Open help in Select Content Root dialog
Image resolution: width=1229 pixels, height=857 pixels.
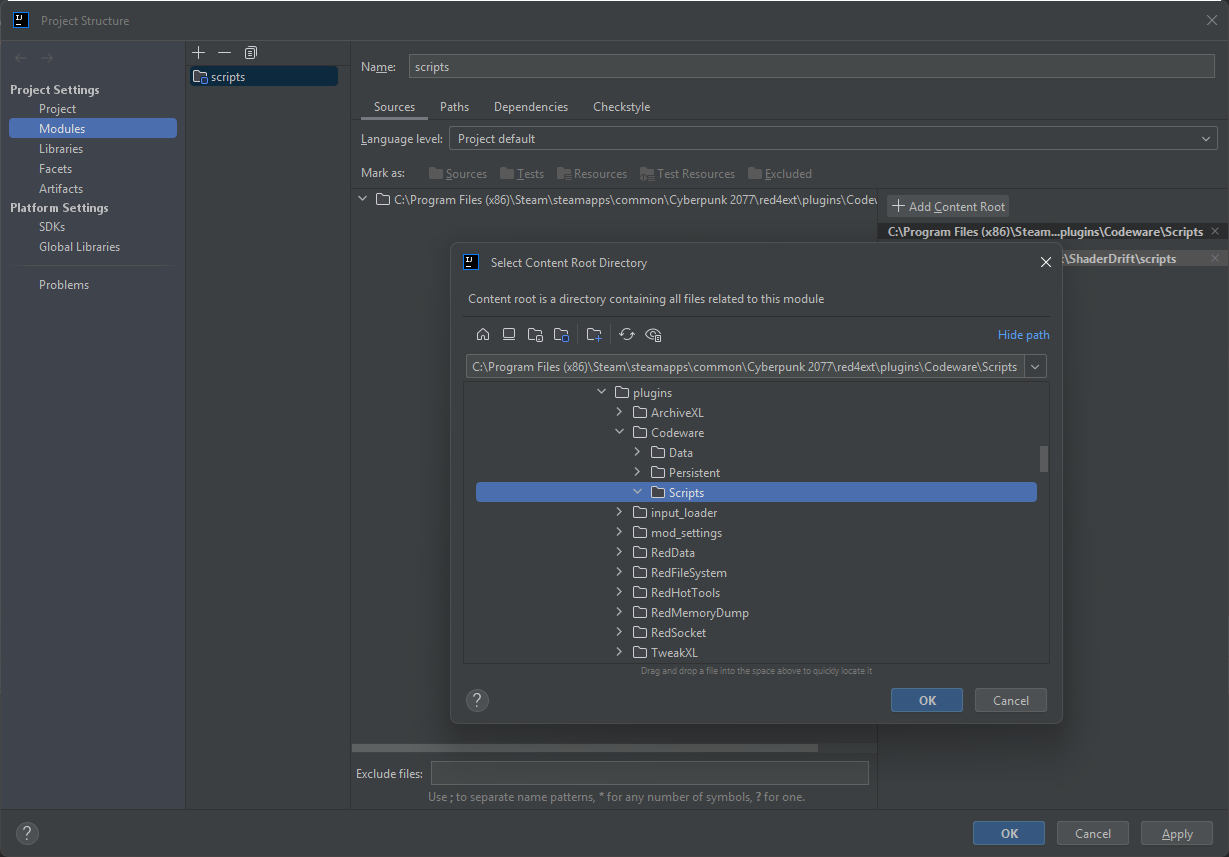coord(478,700)
